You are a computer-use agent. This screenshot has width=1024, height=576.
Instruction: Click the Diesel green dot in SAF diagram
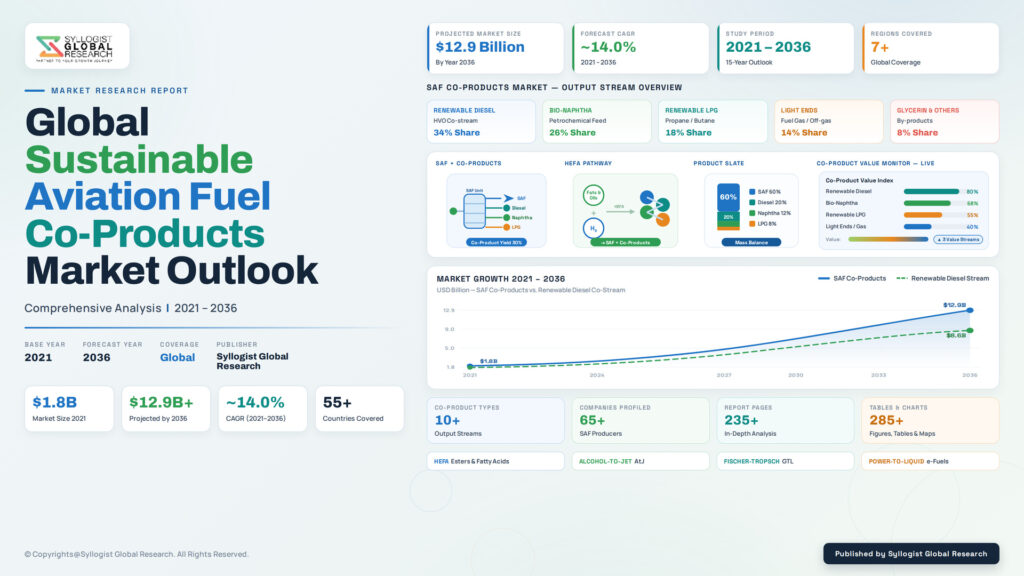pos(506,208)
